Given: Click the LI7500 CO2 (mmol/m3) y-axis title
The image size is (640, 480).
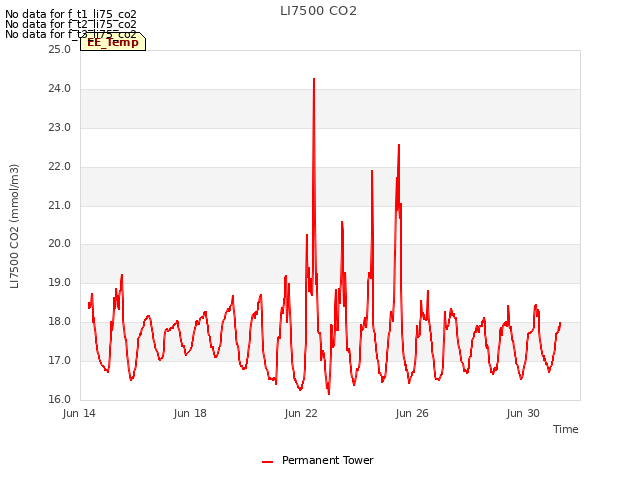Looking at the screenshot, I should tap(14, 226).
